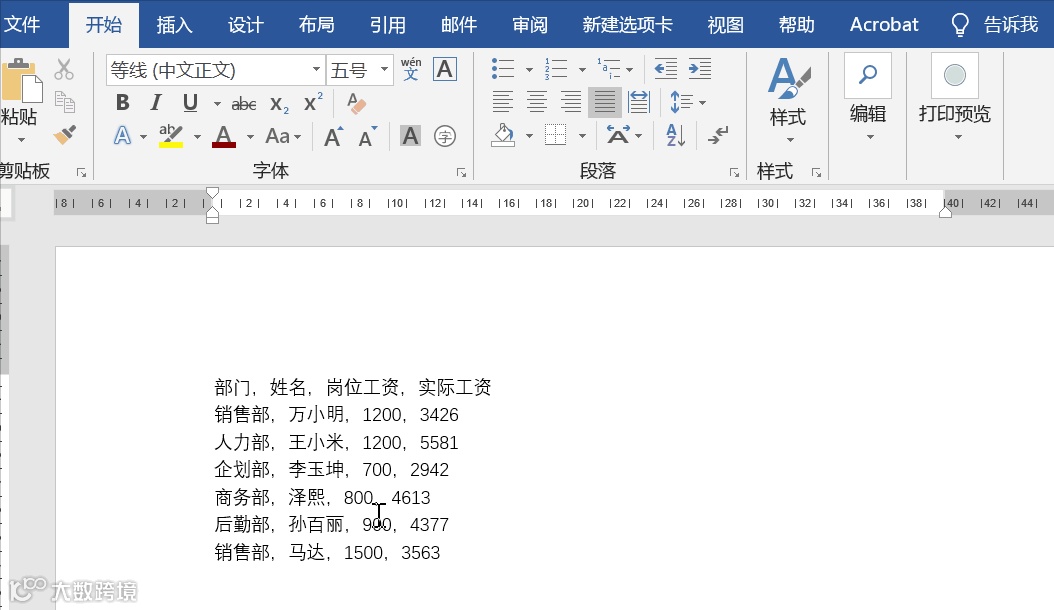Screen dimensions: 1054x610
Task: Open the 新建选项卡 tab
Action: point(627,25)
